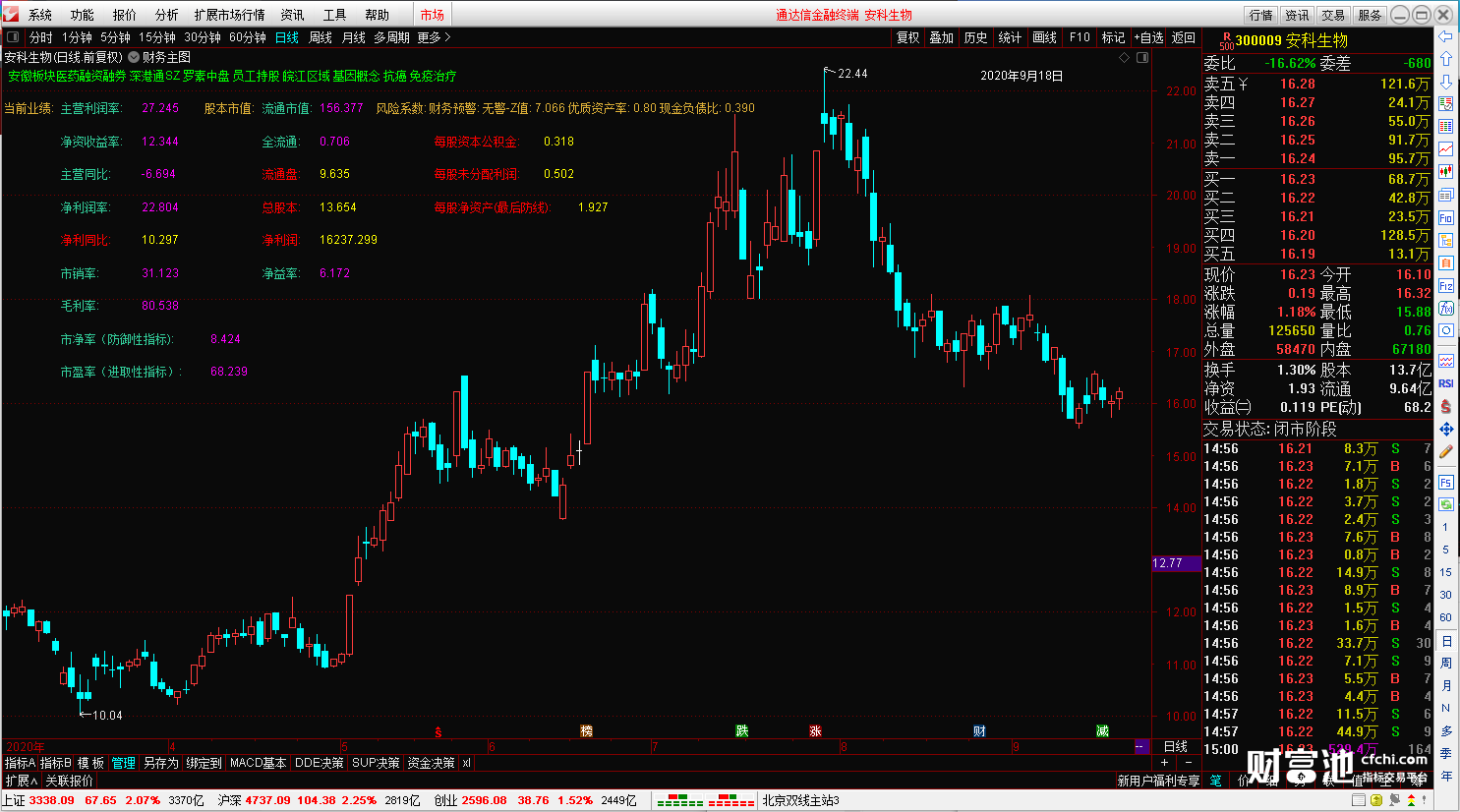
Task: Click the 返回 back button
Action: tap(1184, 37)
